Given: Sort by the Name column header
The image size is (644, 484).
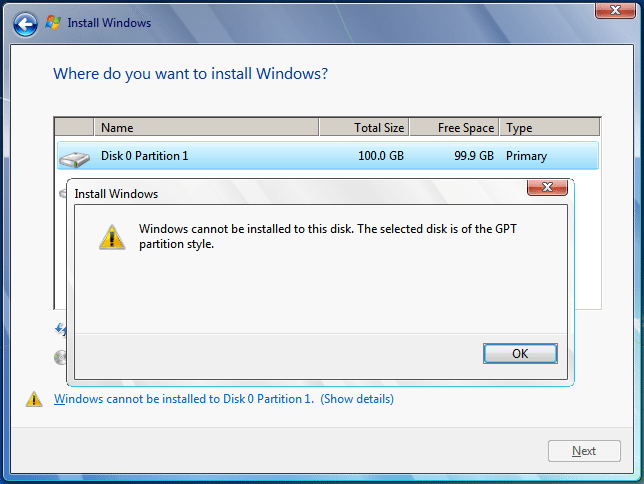Looking at the screenshot, I should pos(207,127).
